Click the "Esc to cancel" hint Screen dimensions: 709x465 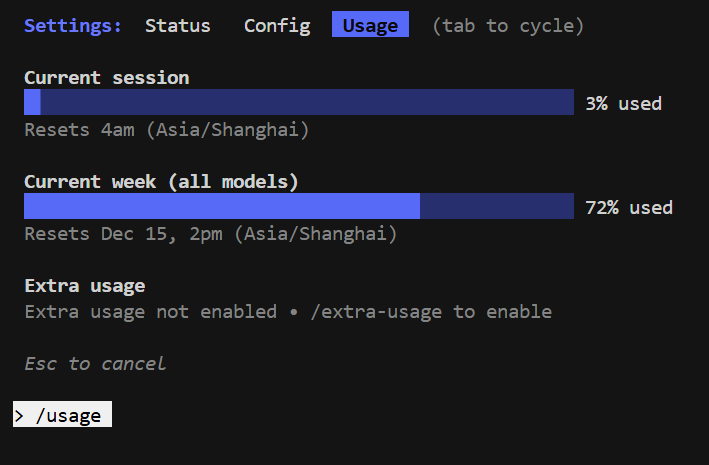(95, 364)
